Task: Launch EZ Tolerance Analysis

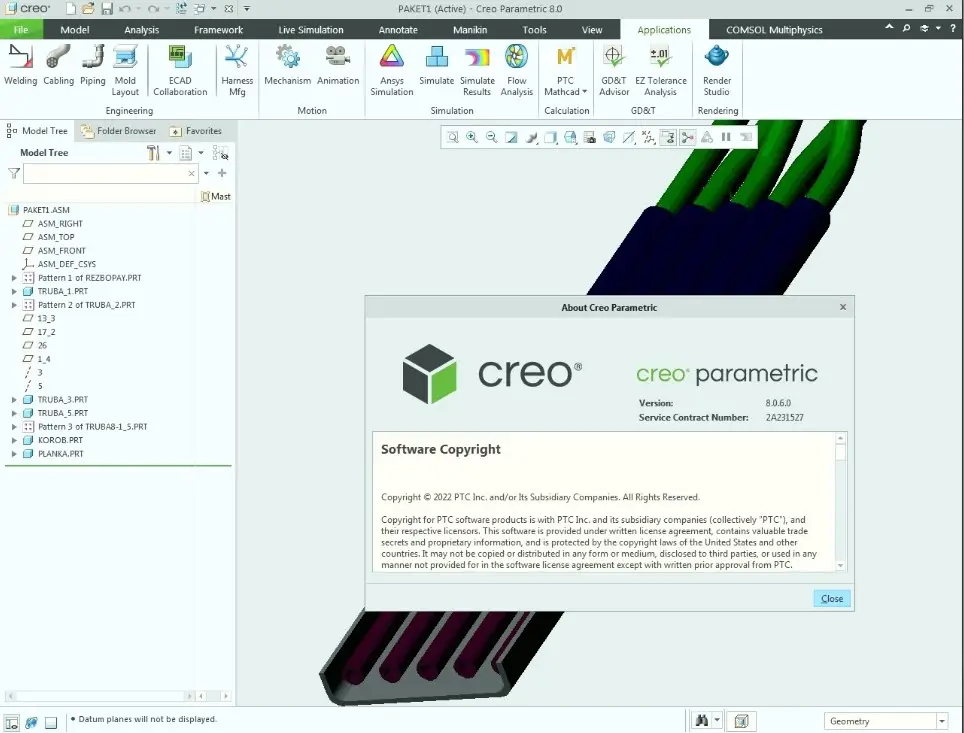Action: coord(660,71)
